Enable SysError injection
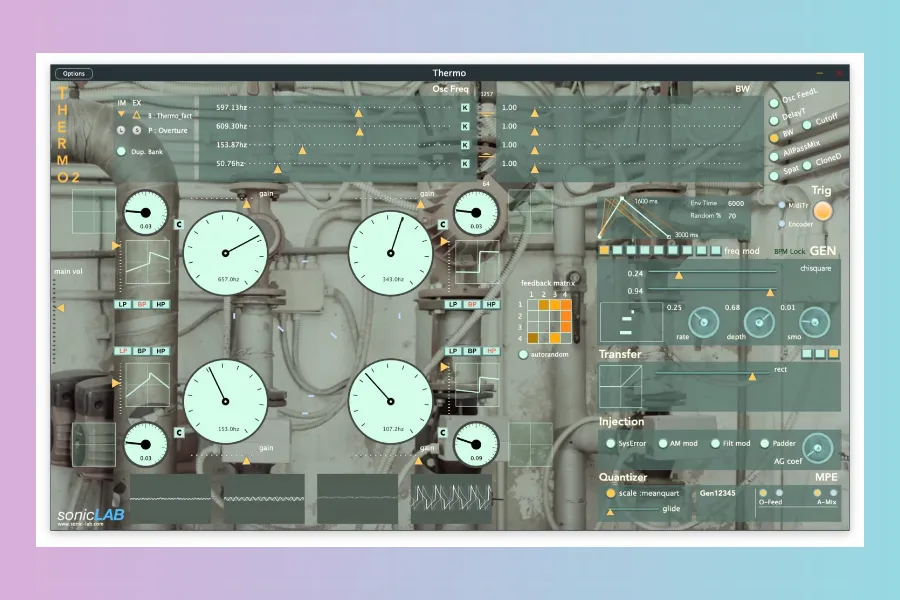900x600 pixels. (610, 443)
